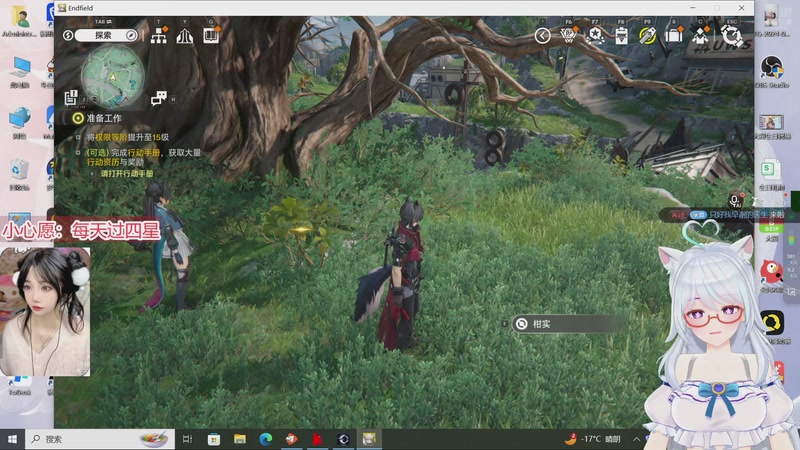Viewport: 800px width, 450px height.
Task: Open the F7 star hexagon events icon
Action: click(x=595, y=36)
